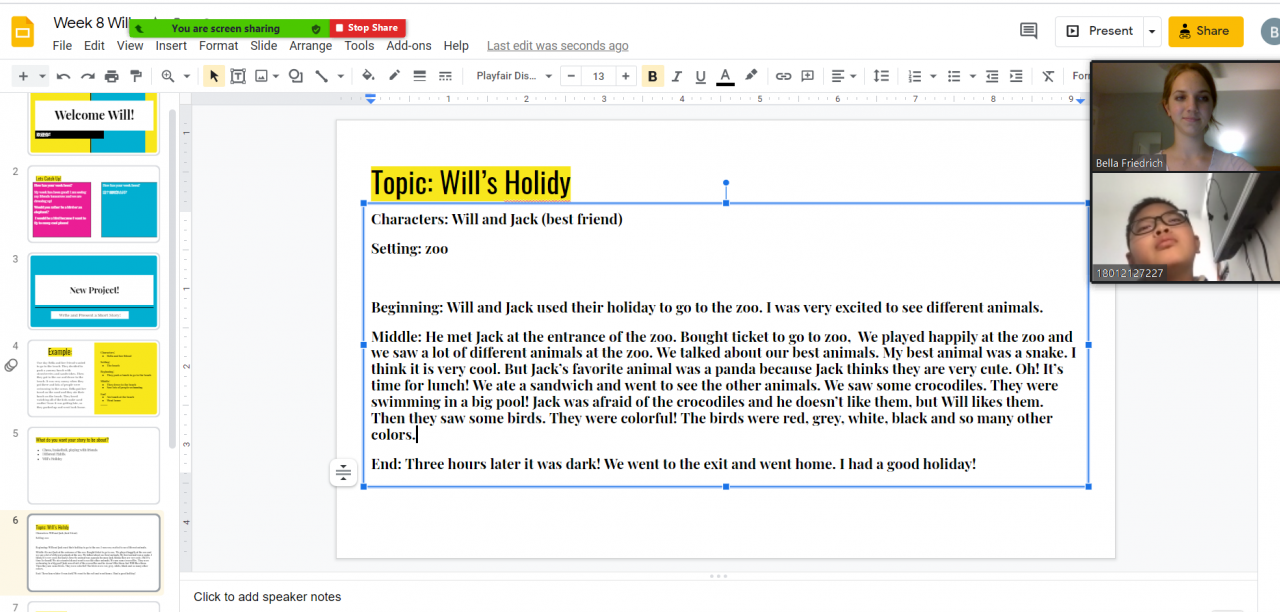Expand the Present options arrow
The height and width of the screenshot is (612, 1280).
[1152, 31]
